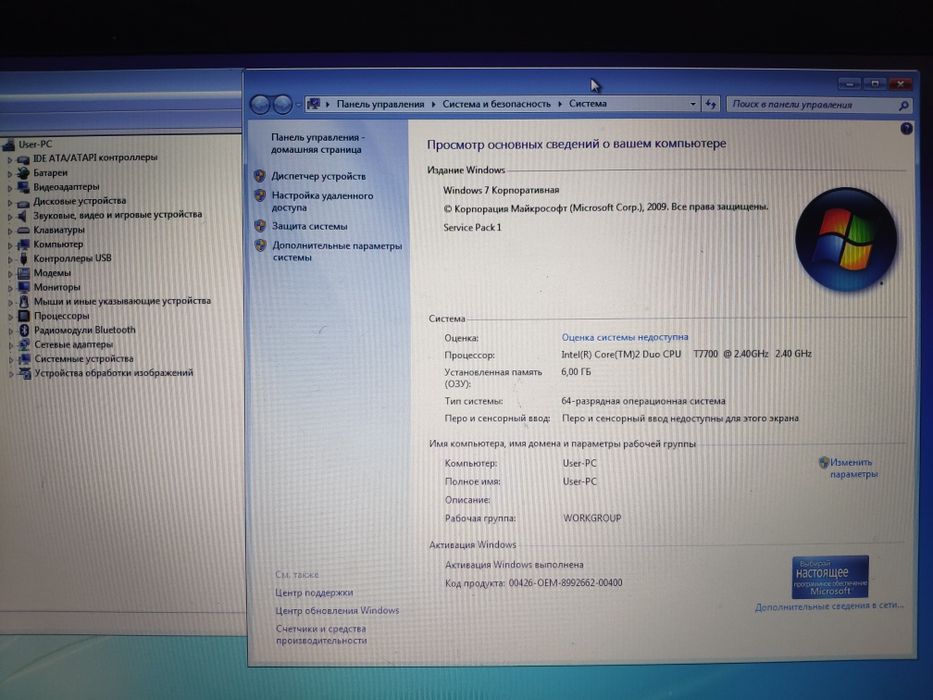The image size is (933, 700).
Task: Click the Мониторы monitor icon
Action: 23,288
